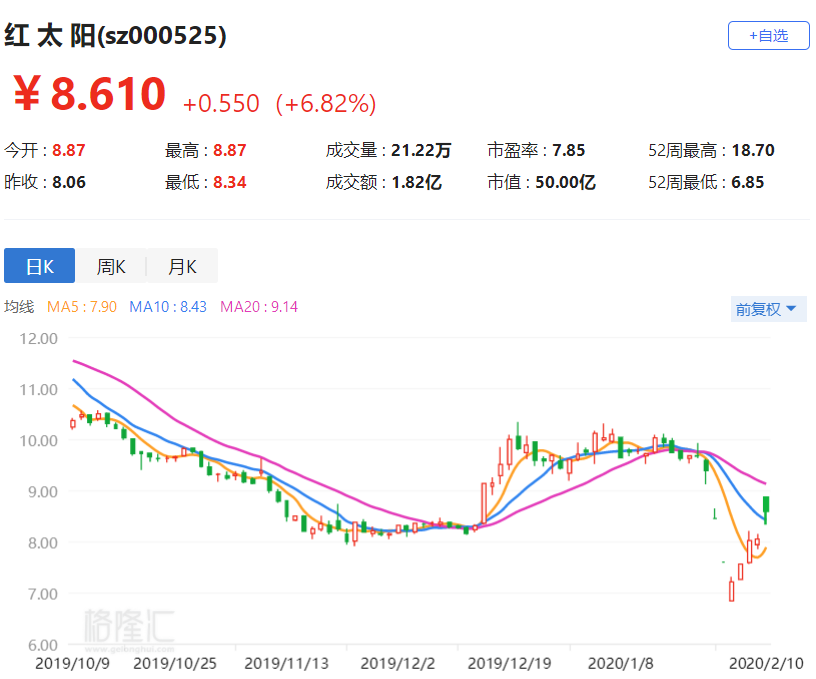The width and height of the screenshot is (816, 679).
Task: Click the 成交量 volume value 21.22万
Action: (420, 150)
